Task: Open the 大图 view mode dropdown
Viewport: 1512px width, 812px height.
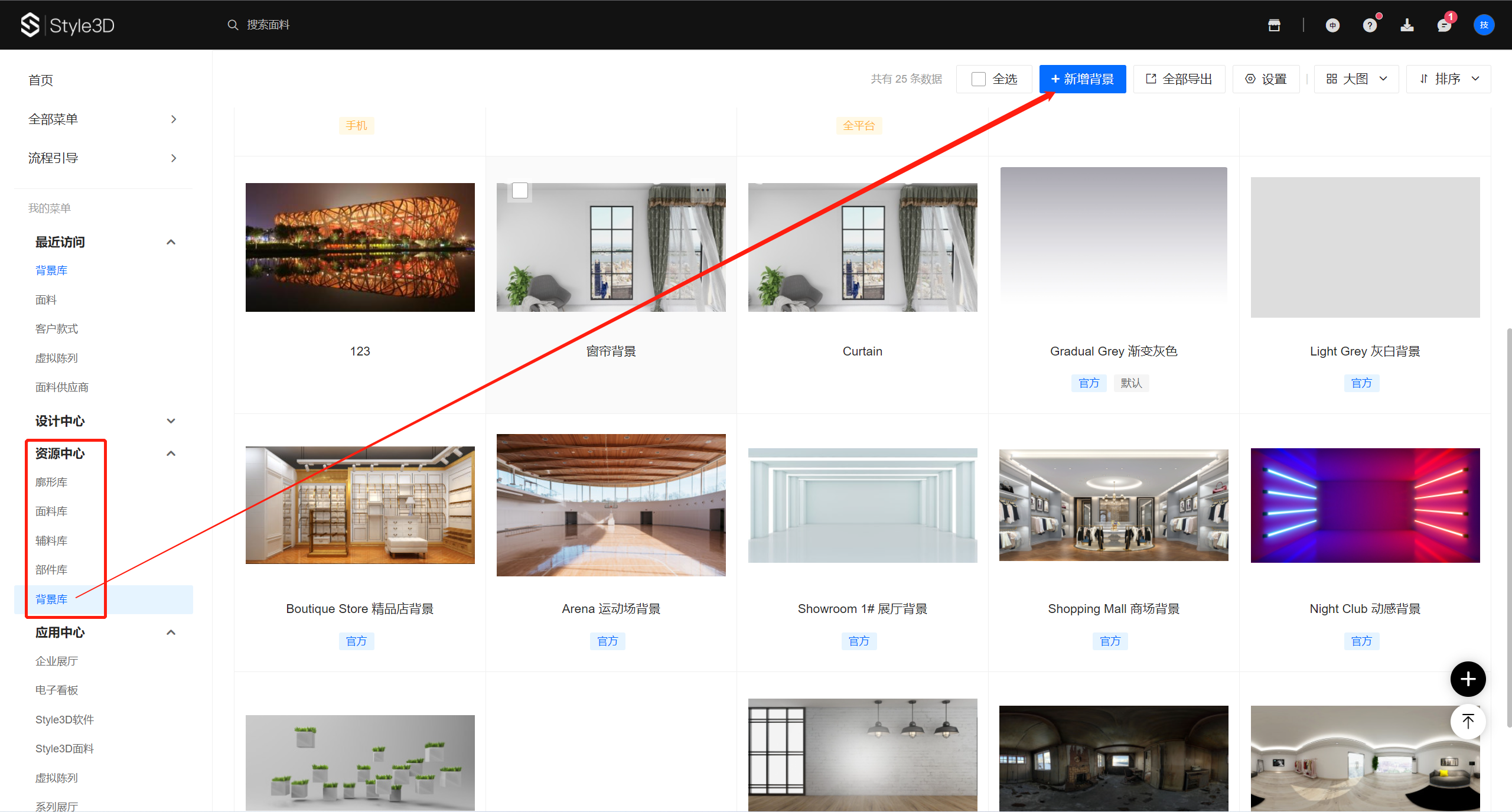Action: click(1356, 79)
